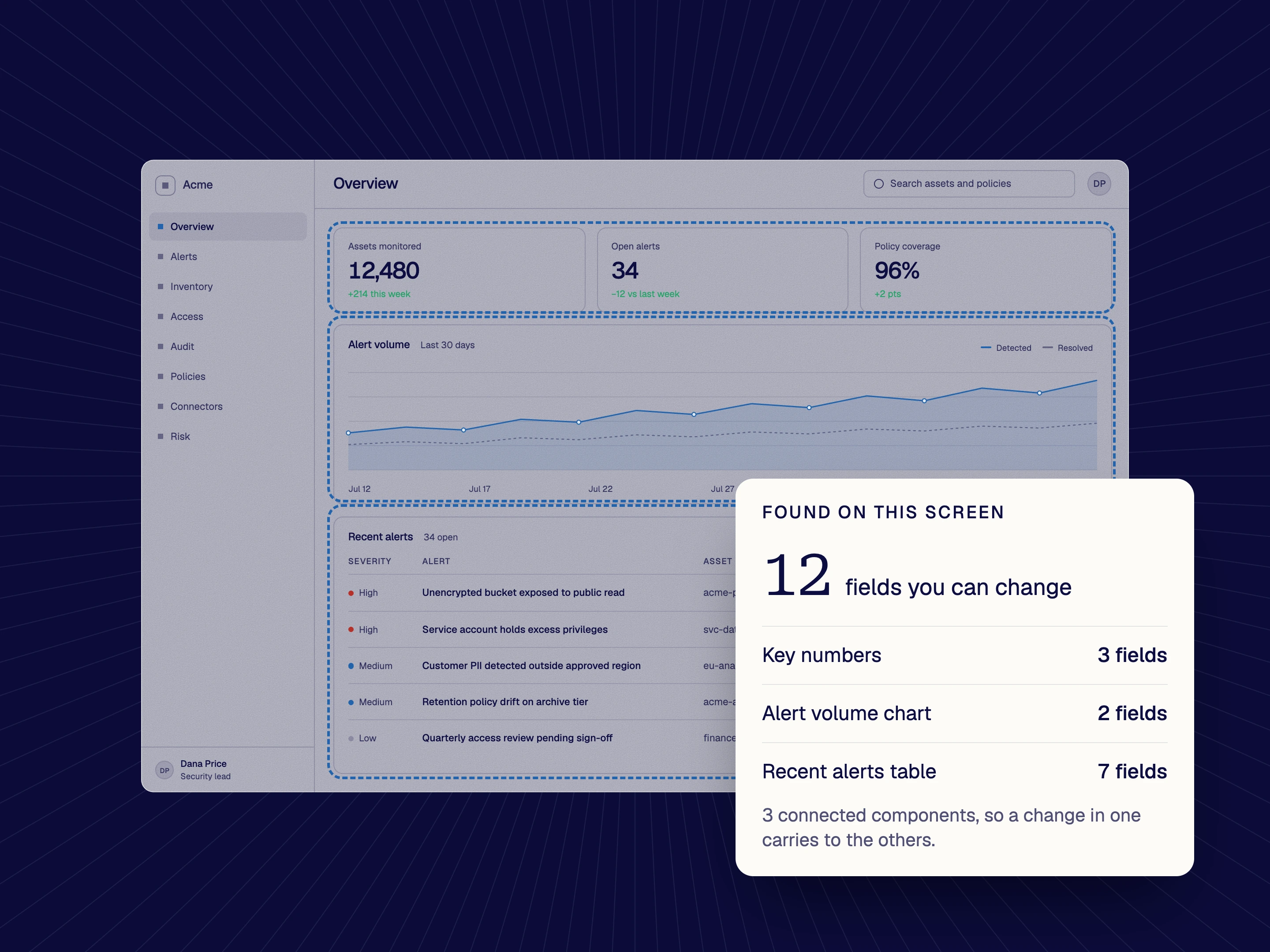Image resolution: width=1270 pixels, height=952 pixels.
Task: Sort by the ALERT column header
Action: 436,561
